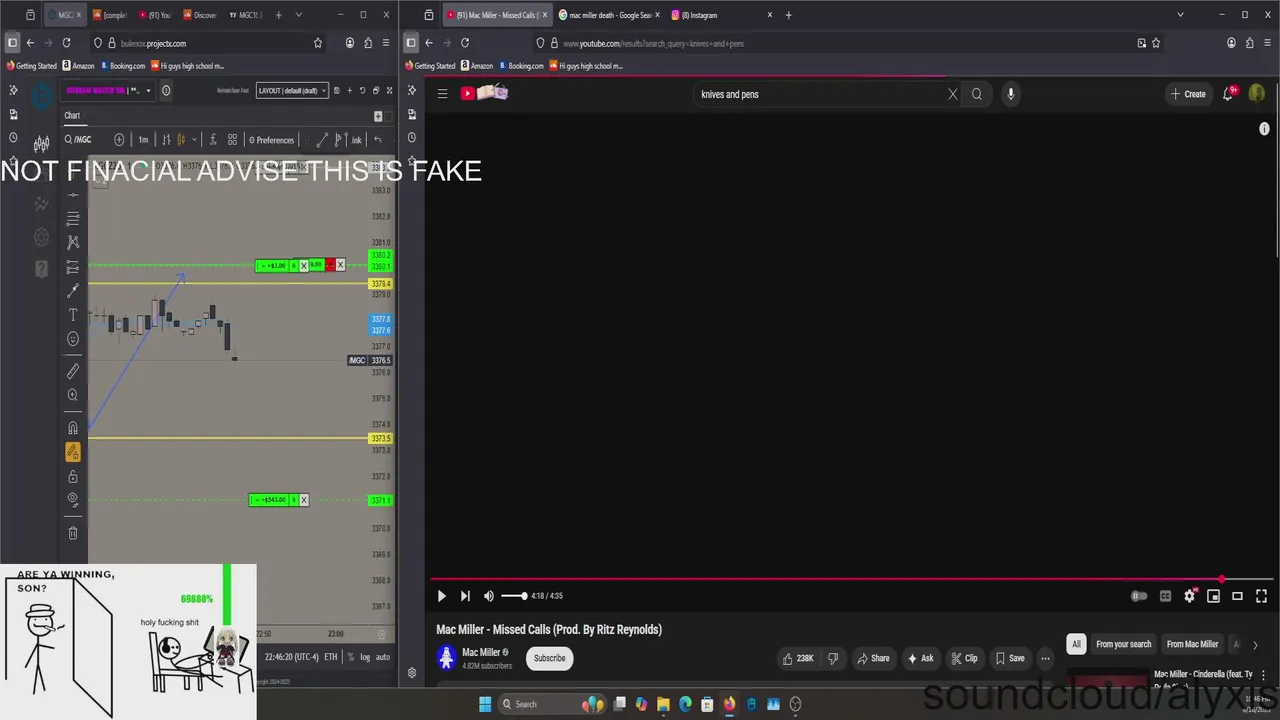Mute the YouTube player volume
Screen dimensions: 1280x720
pos(489,596)
